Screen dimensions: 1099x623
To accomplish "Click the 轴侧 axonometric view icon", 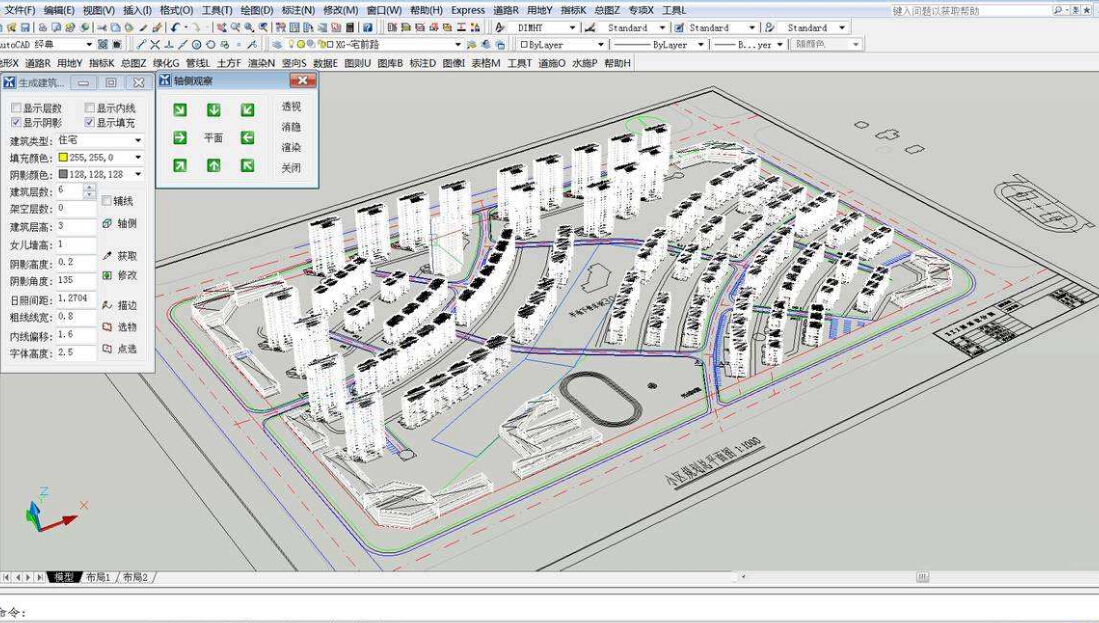I will pyautogui.click(x=108, y=224).
